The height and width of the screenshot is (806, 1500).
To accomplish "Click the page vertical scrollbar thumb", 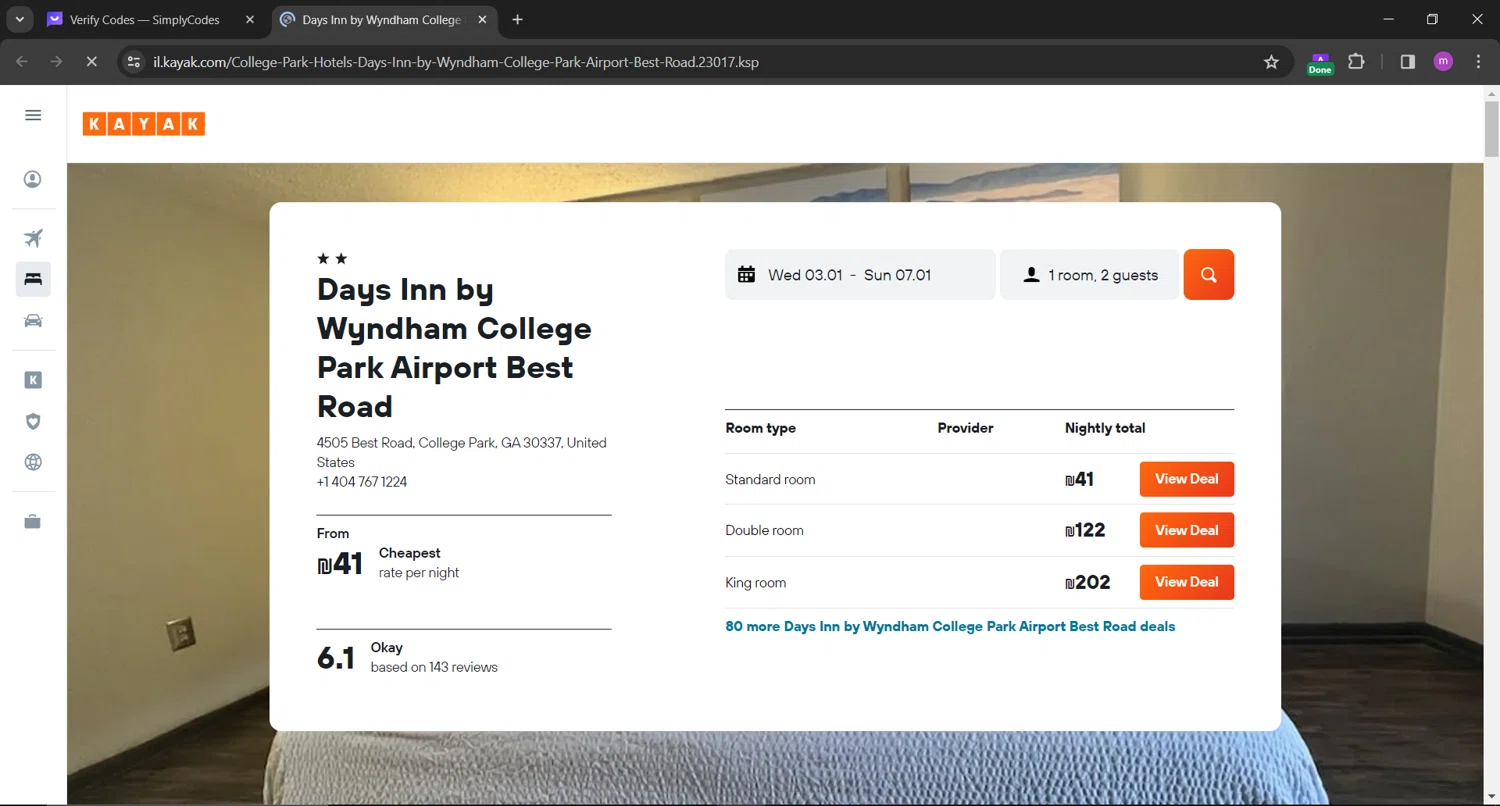I will click(x=1491, y=128).
